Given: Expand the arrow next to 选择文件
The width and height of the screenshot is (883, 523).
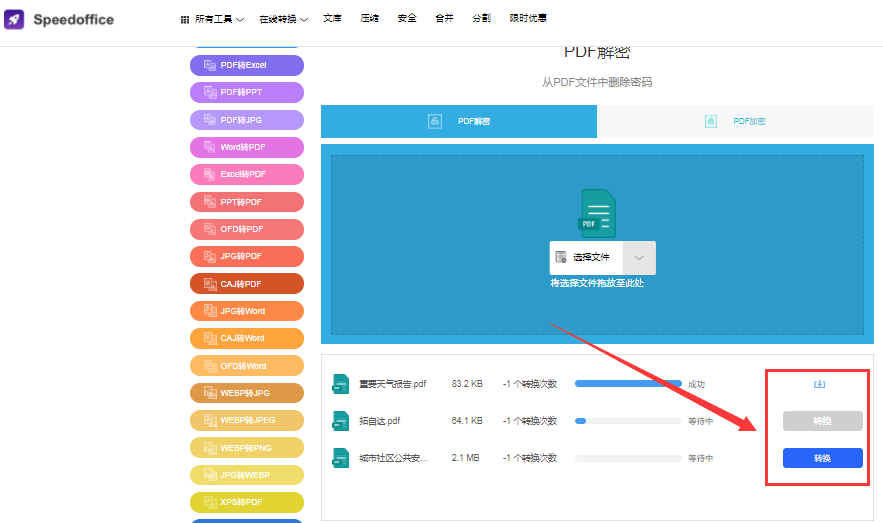Looking at the screenshot, I should [x=639, y=258].
